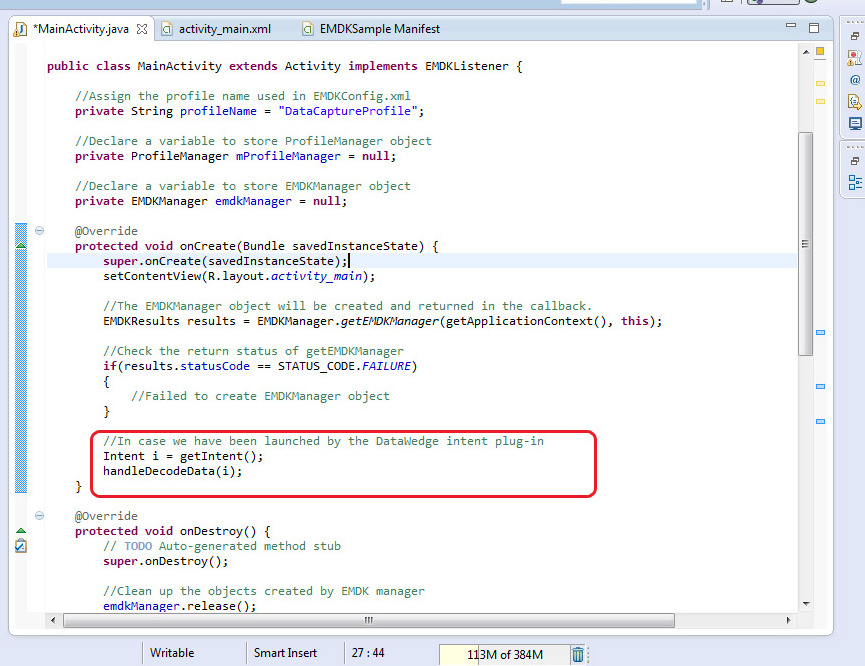865x666 pixels.
Task: Collapse the onDestroy method fold
Action: pos(40,516)
